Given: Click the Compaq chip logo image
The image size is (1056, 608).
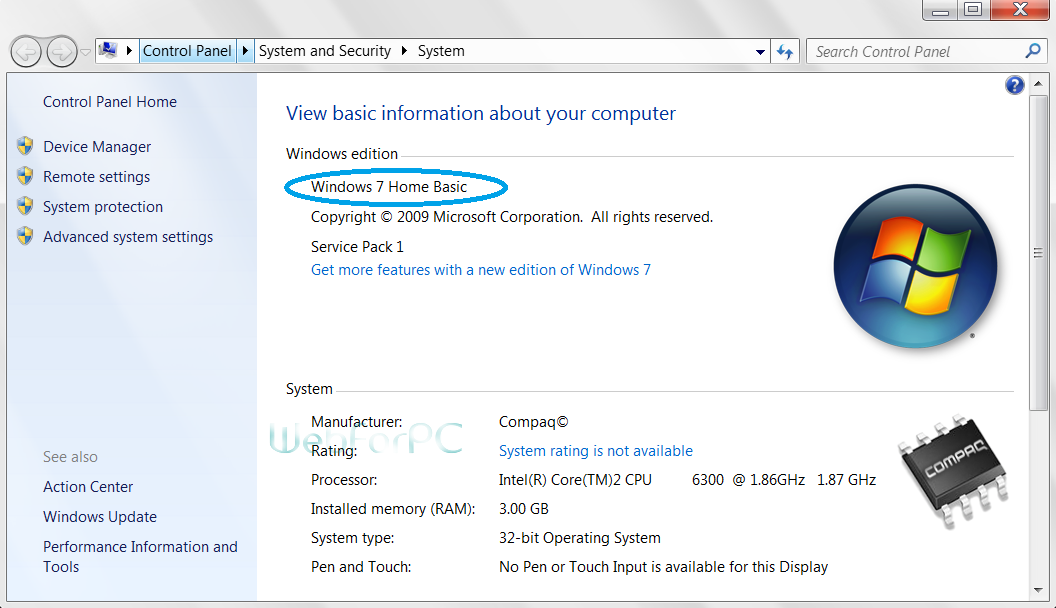Looking at the screenshot, I should click(953, 472).
